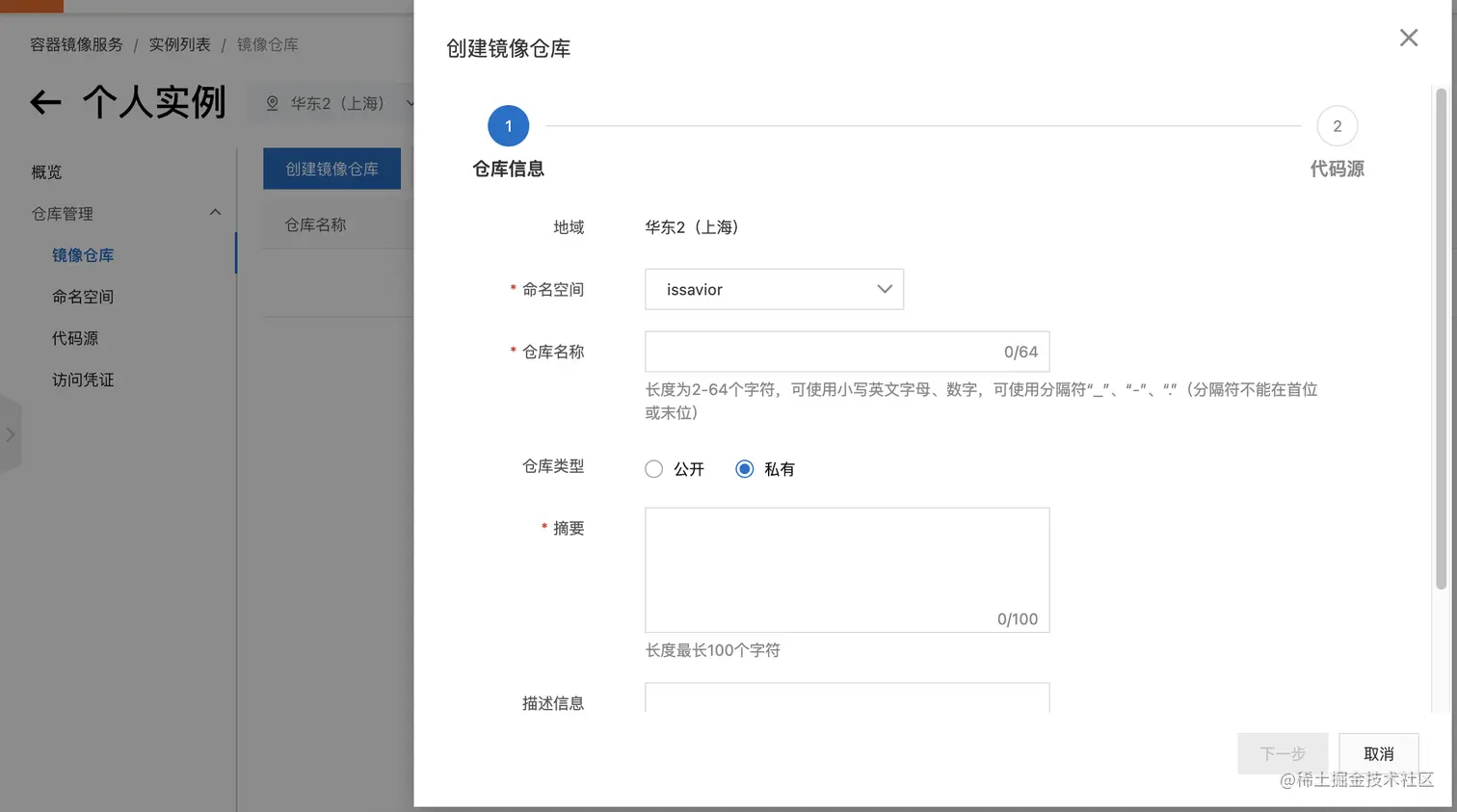Collapse the 仓库管理 sidebar section
Image resolution: width=1457 pixels, height=812 pixels.
[215, 213]
